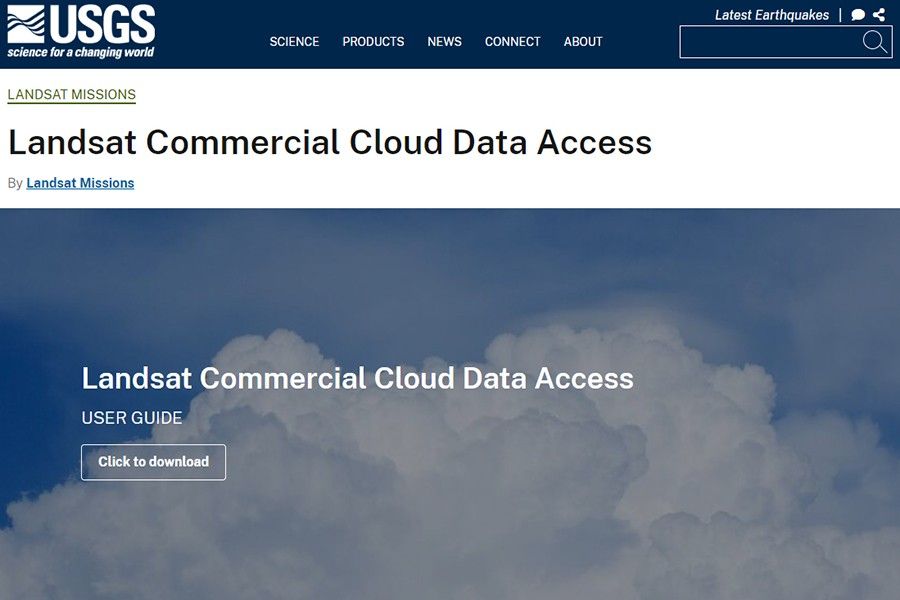Open the feedback speech bubble icon
Viewport: 900px width, 600px height.
point(857,15)
